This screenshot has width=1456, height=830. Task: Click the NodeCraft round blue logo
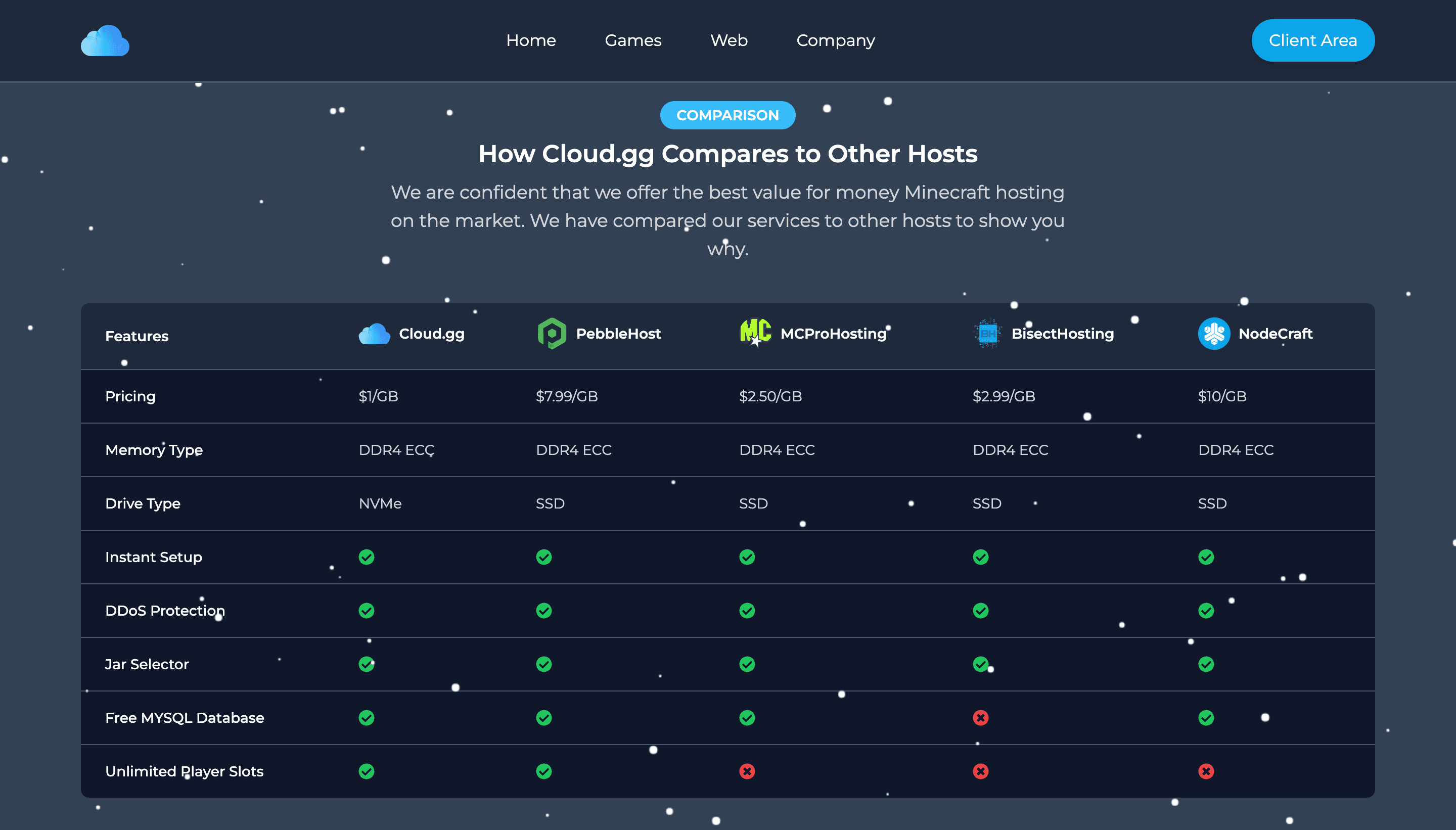tap(1214, 334)
